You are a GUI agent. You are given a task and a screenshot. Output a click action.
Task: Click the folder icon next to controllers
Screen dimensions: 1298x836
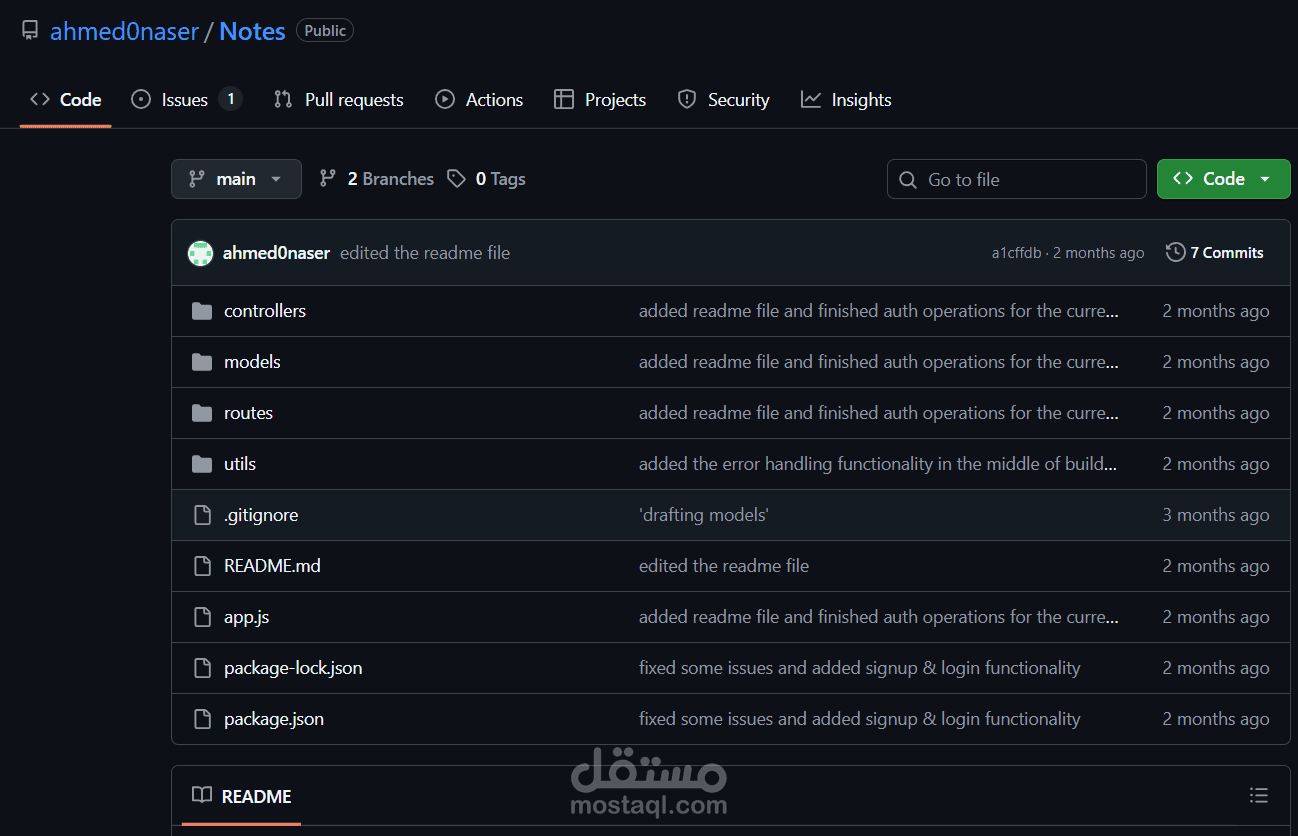[x=202, y=311]
